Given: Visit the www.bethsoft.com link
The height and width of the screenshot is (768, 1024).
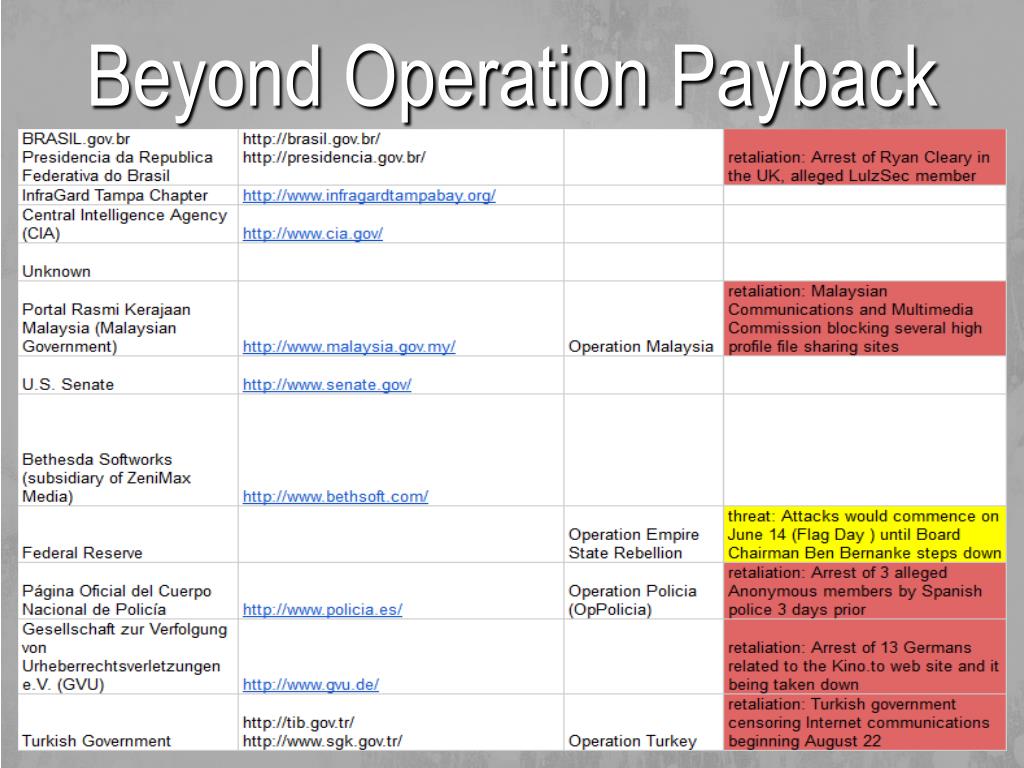Looking at the screenshot, I should click(335, 496).
